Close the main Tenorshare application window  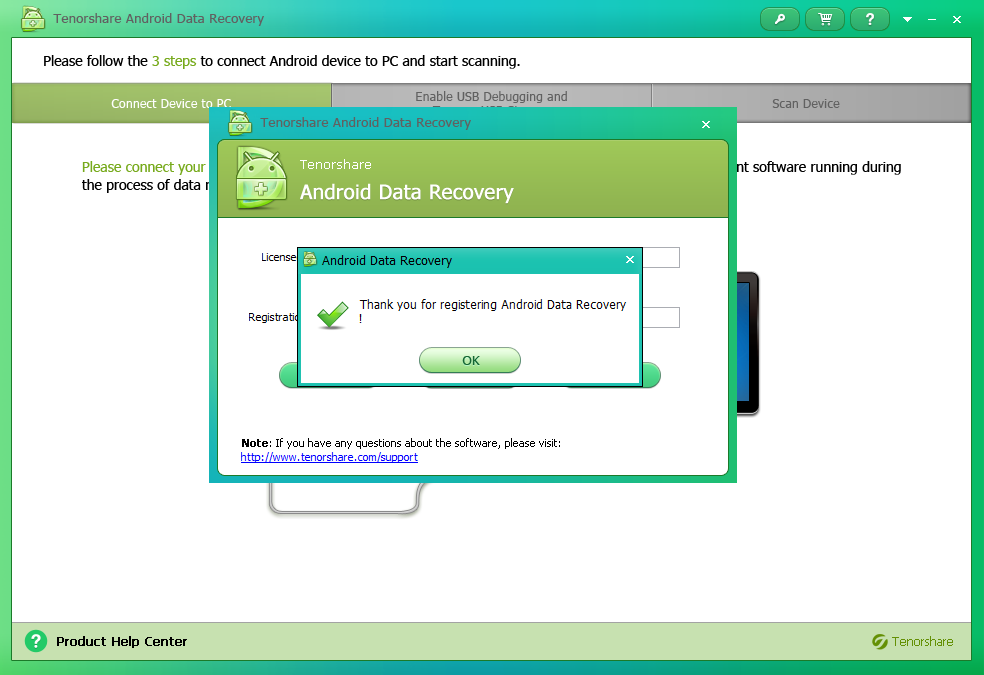[957, 19]
